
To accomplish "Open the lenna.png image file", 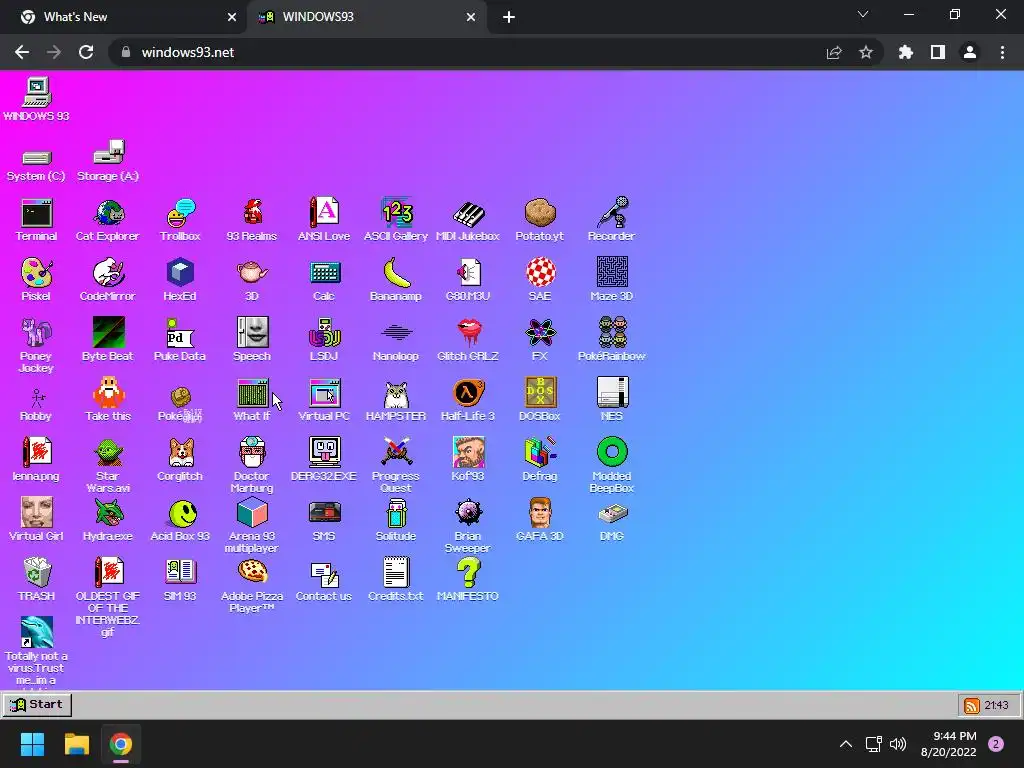I will pos(37,453).
